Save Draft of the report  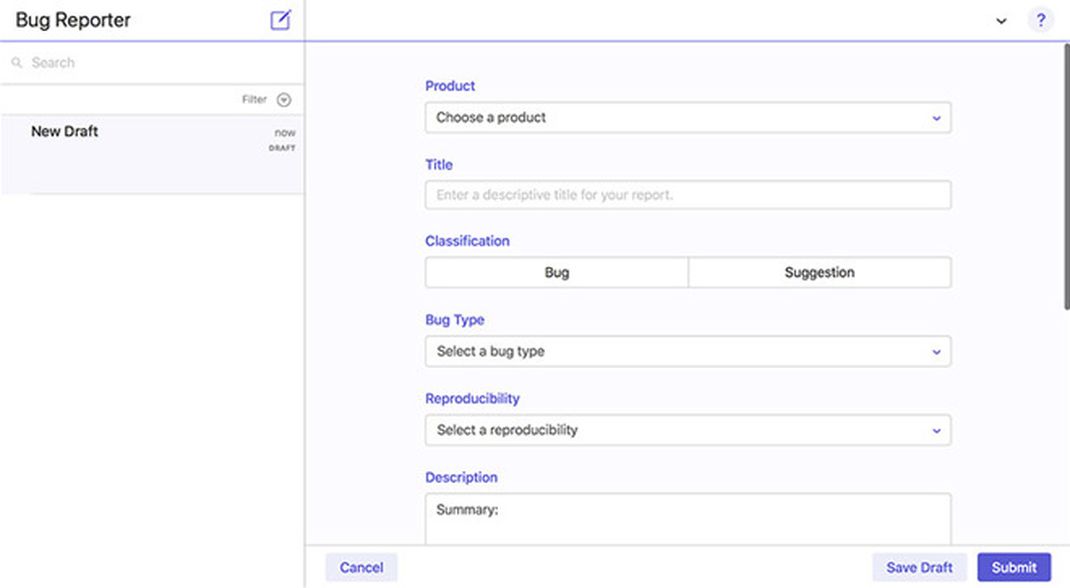(x=919, y=568)
